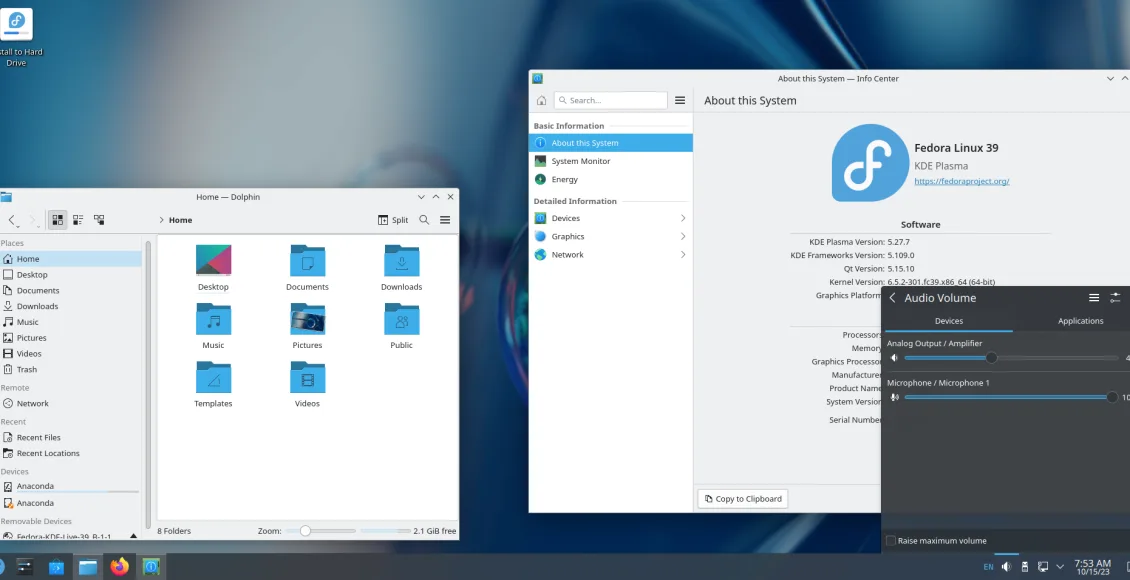
Task: Expand the Network category in Info Center
Action: (x=610, y=254)
